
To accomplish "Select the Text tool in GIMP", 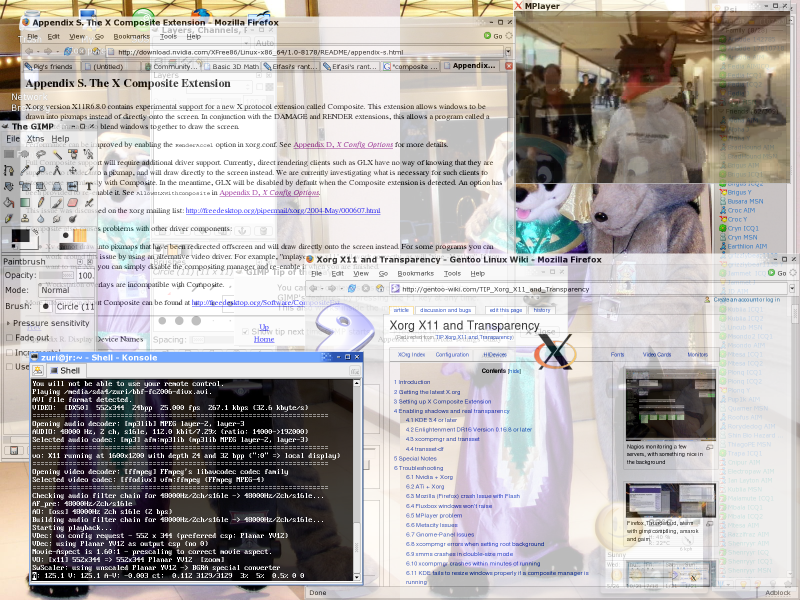I will click(x=89, y=187).
